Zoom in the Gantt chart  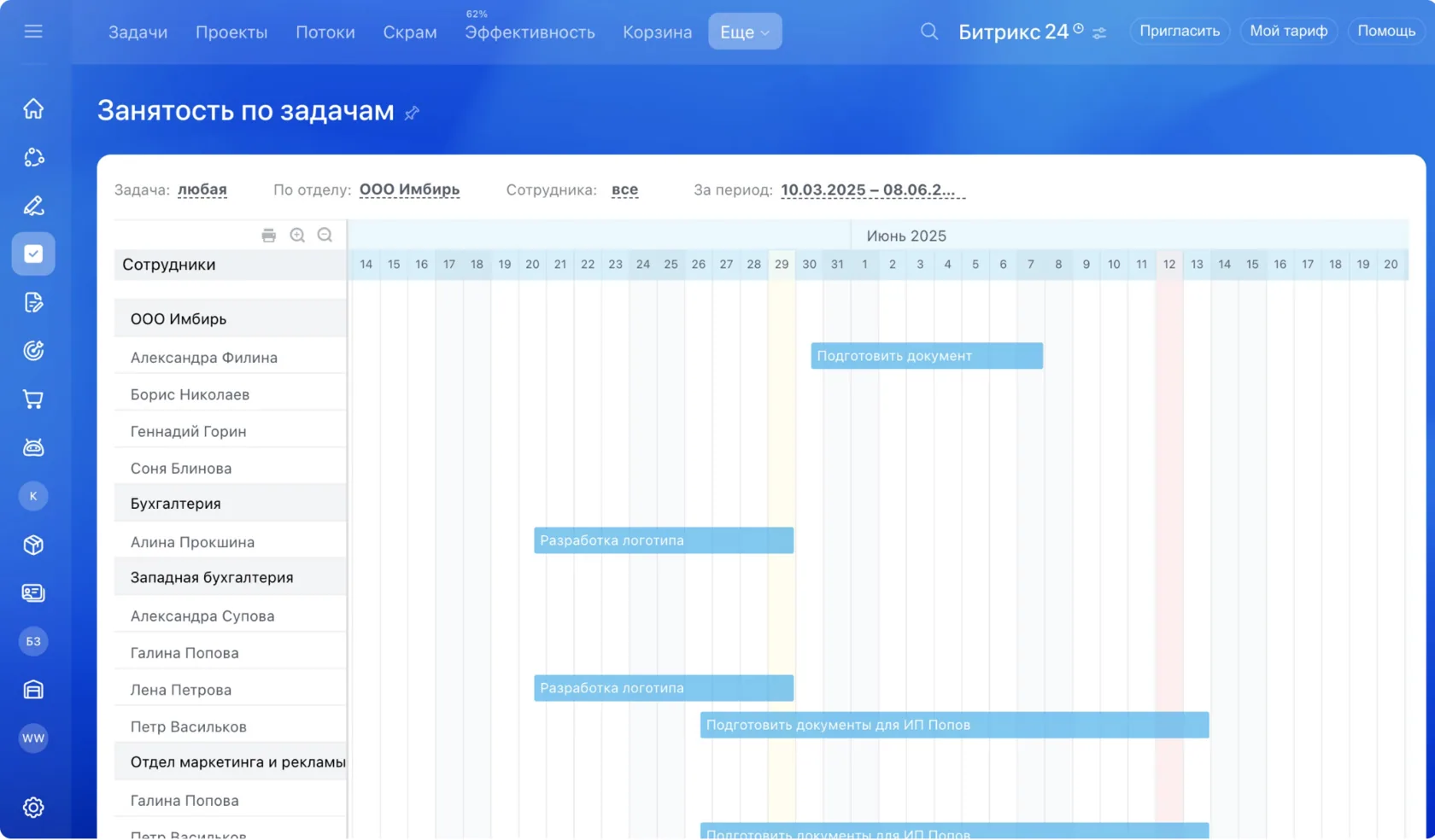(x=297, y=235)
